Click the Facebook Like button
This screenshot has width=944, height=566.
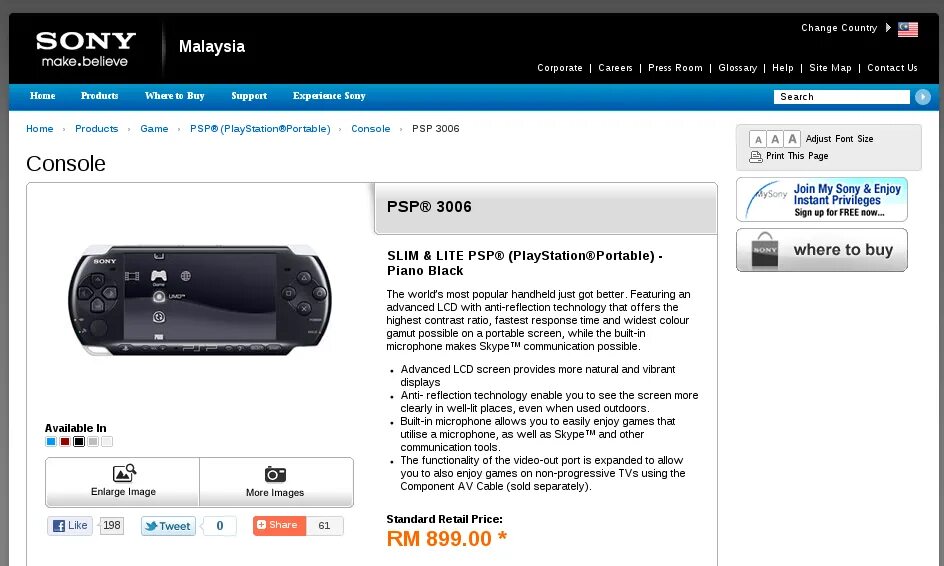click(x=70, y=526)
